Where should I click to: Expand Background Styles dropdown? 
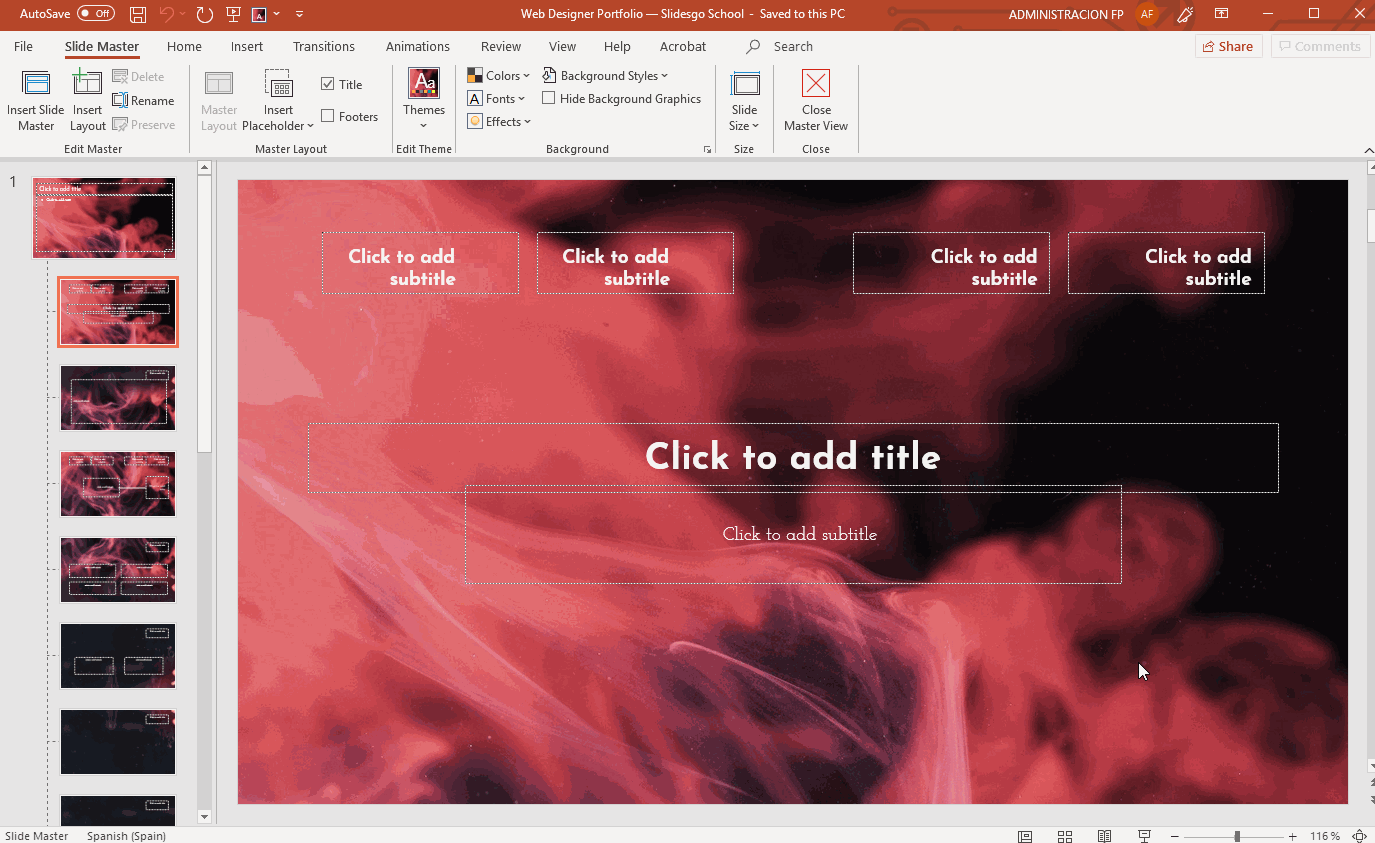(605, 76)
